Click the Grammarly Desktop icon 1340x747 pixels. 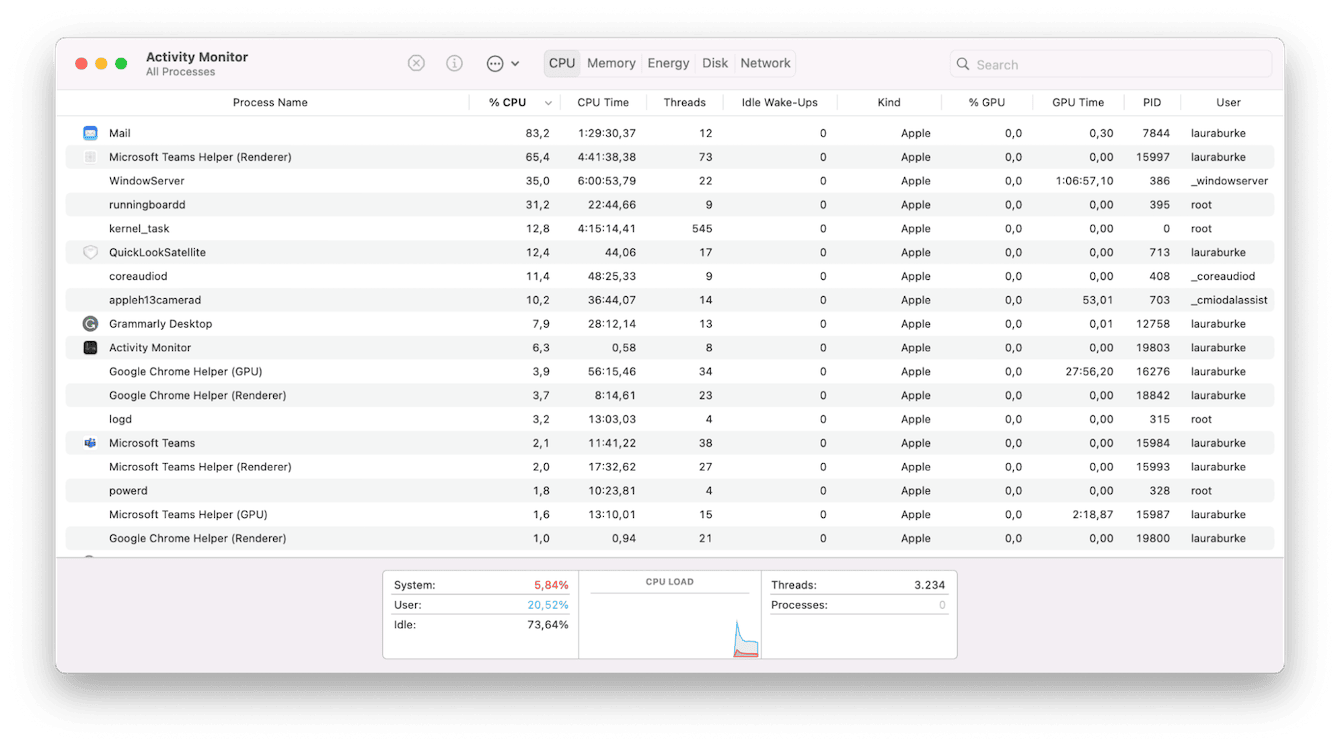(90, 323)
